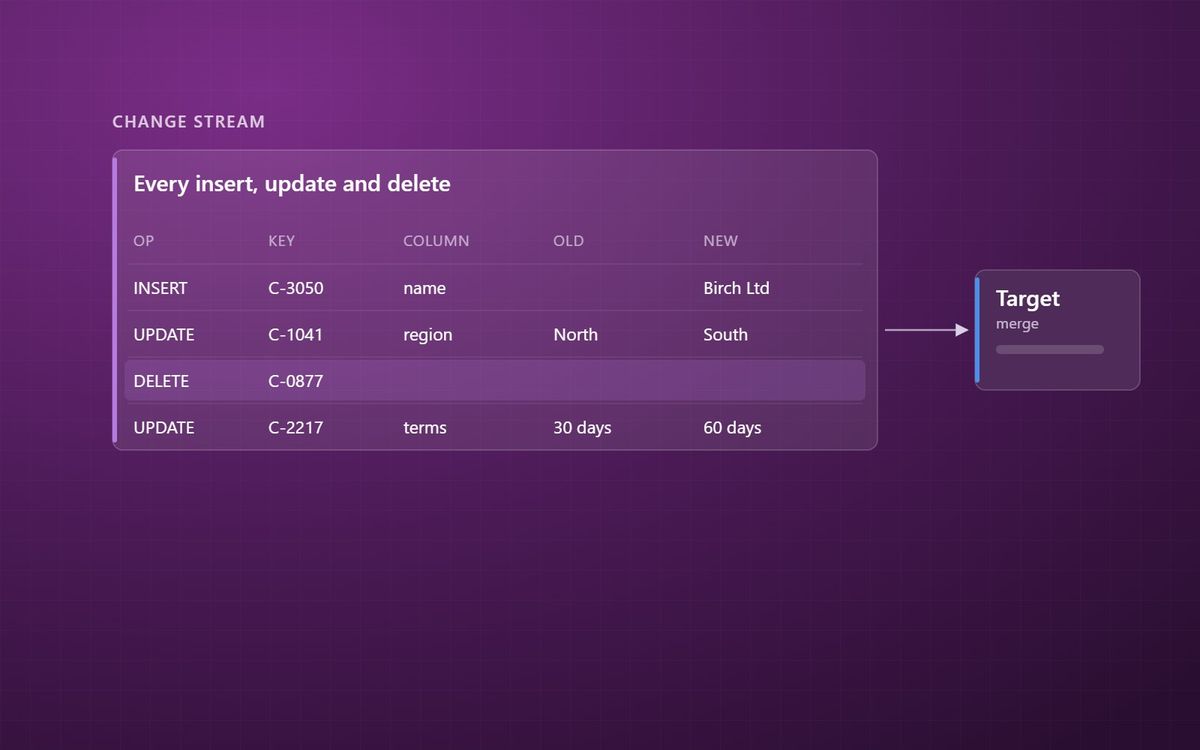Select the INSERT operation cell
The height and width of the screenshot is (750, 1200).
pyautogui.click(x=160, y=288)
